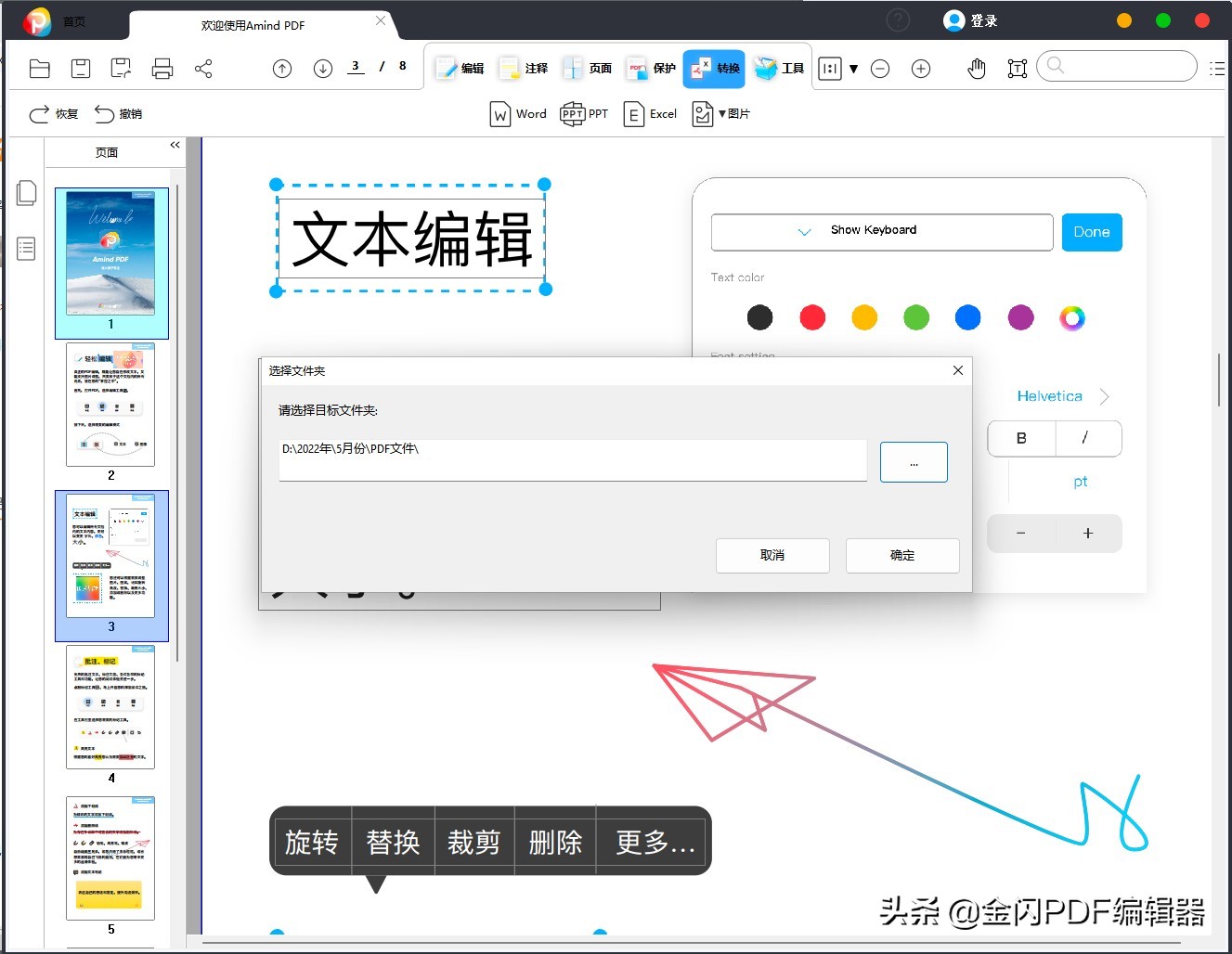This screenshot has height=954, width=1232.
Task: Select page 4 thumbnail
Action: click(110, 707)
